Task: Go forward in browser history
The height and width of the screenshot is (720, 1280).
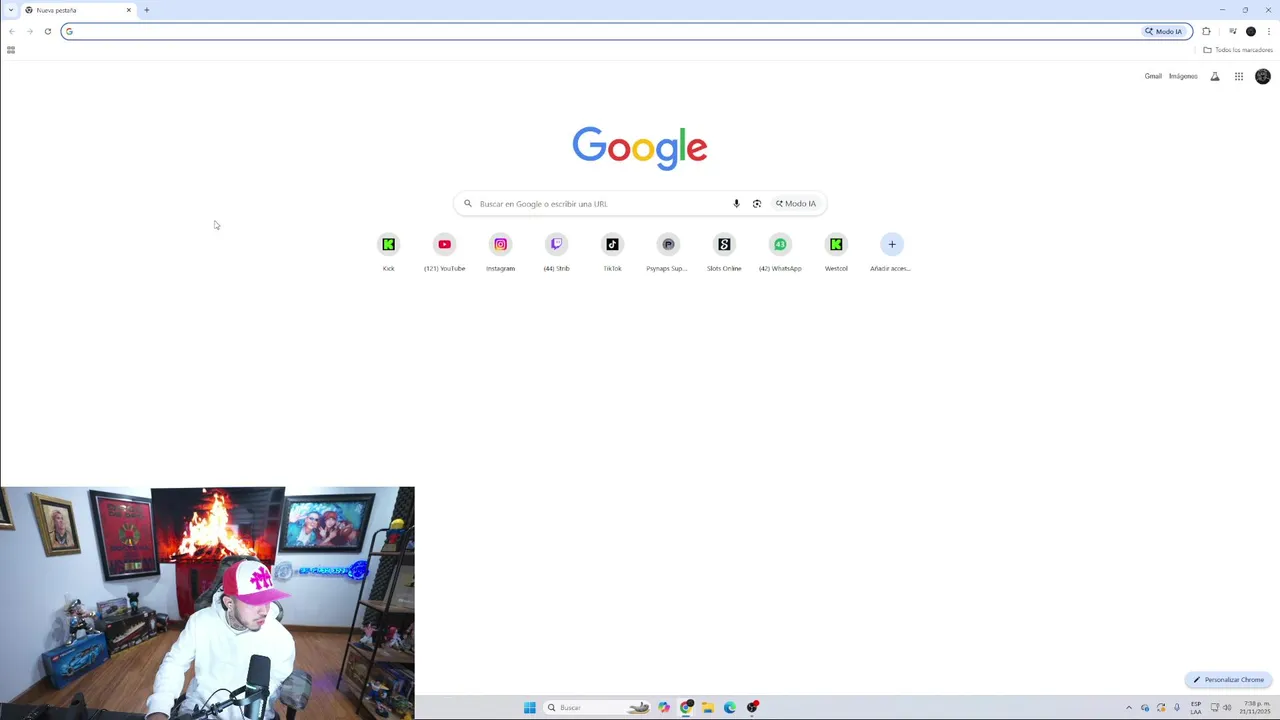Action: [x=30, y=31]
